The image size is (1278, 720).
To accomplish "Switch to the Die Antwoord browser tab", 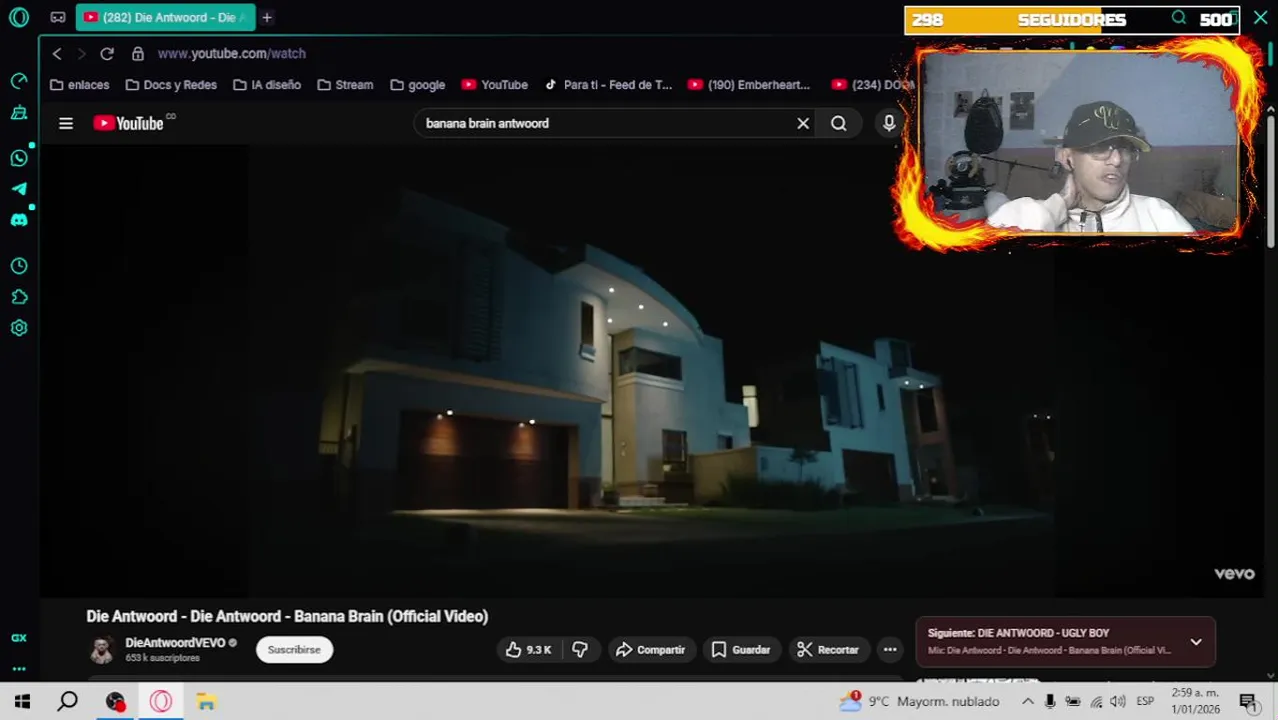I will point(165,17).
